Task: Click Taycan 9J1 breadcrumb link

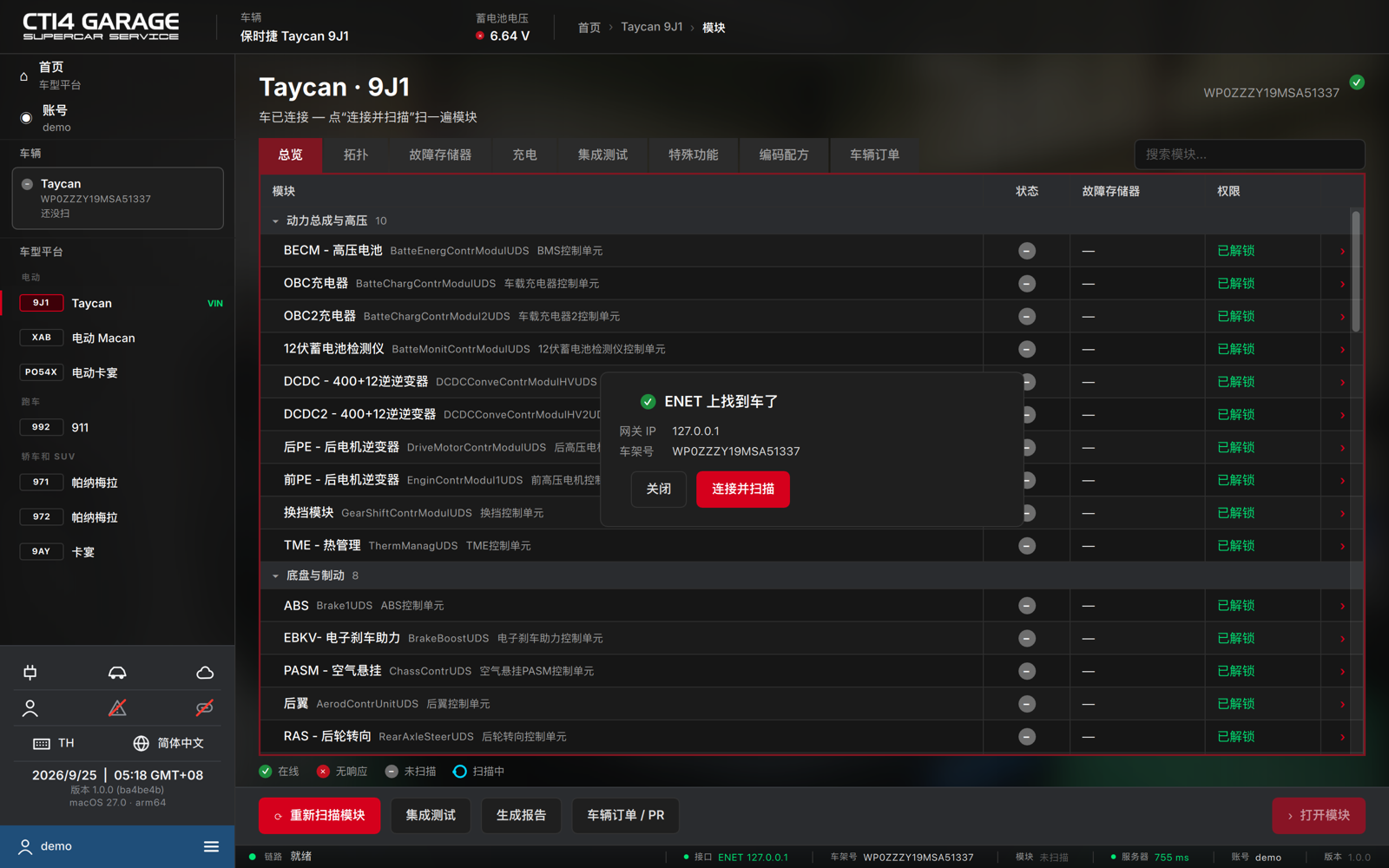Action: tap(652, 27)
